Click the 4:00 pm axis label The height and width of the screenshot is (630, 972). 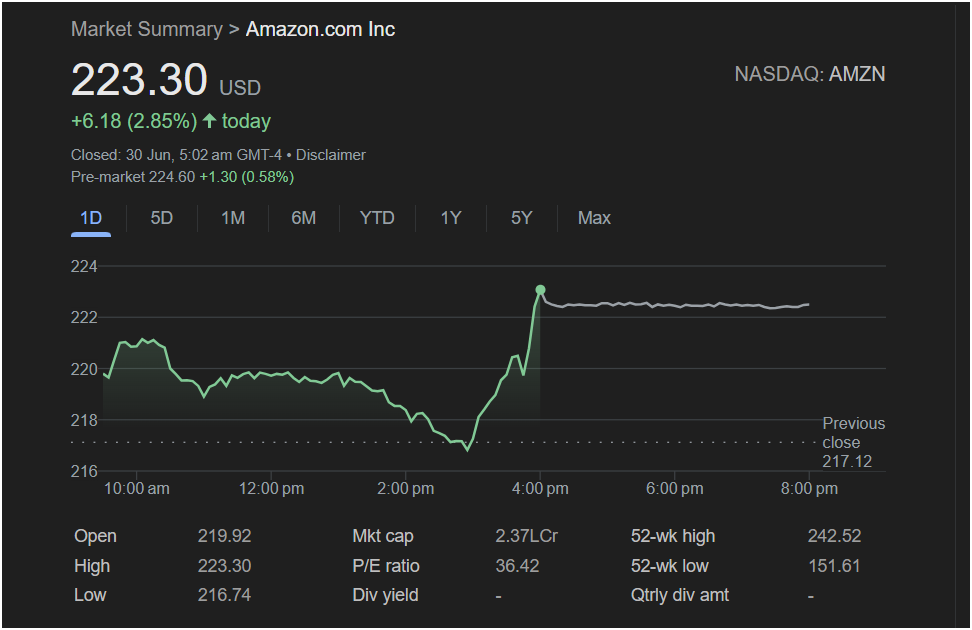(x=540, y=489)
